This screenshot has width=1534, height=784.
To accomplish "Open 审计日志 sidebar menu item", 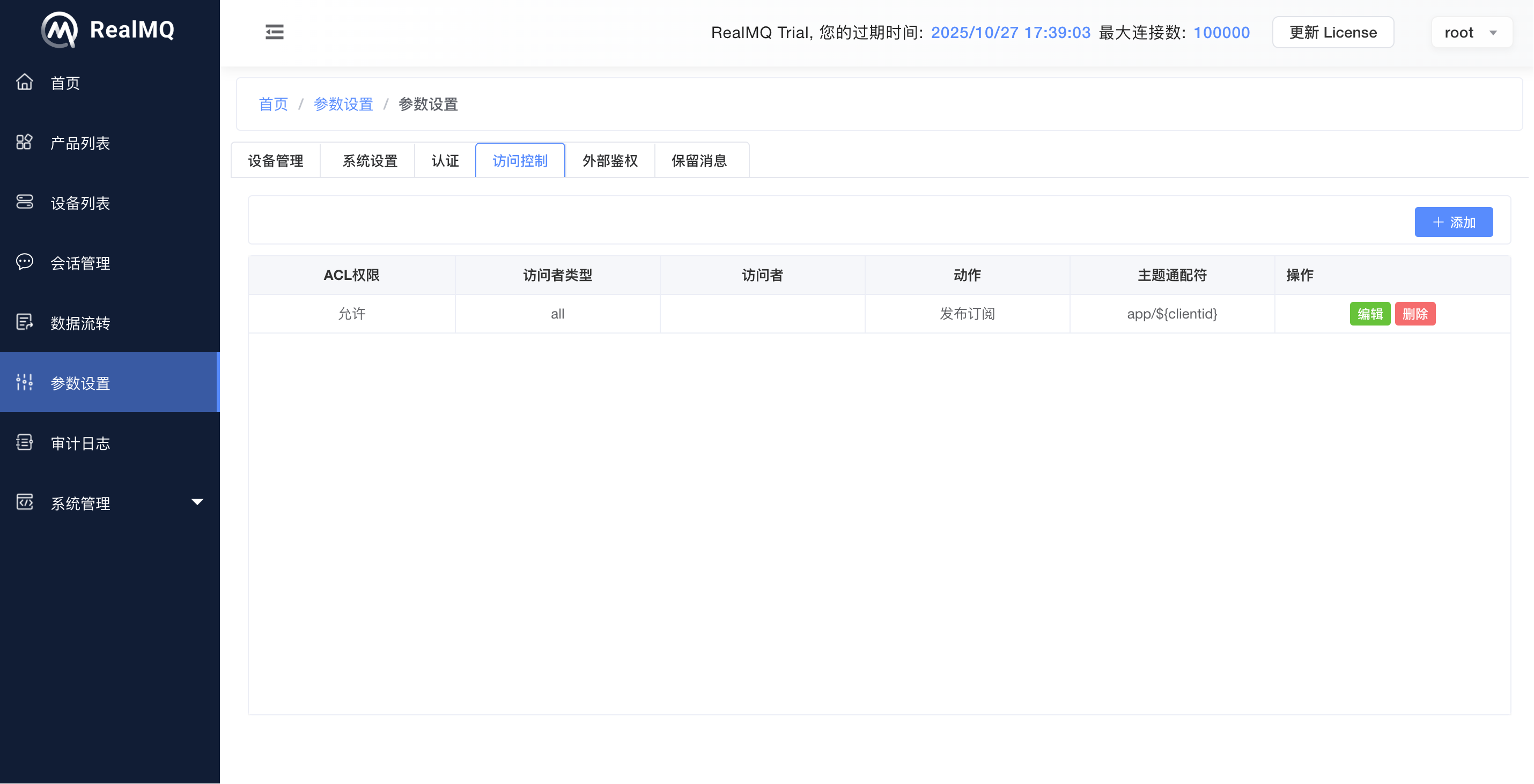I will 110,443.
